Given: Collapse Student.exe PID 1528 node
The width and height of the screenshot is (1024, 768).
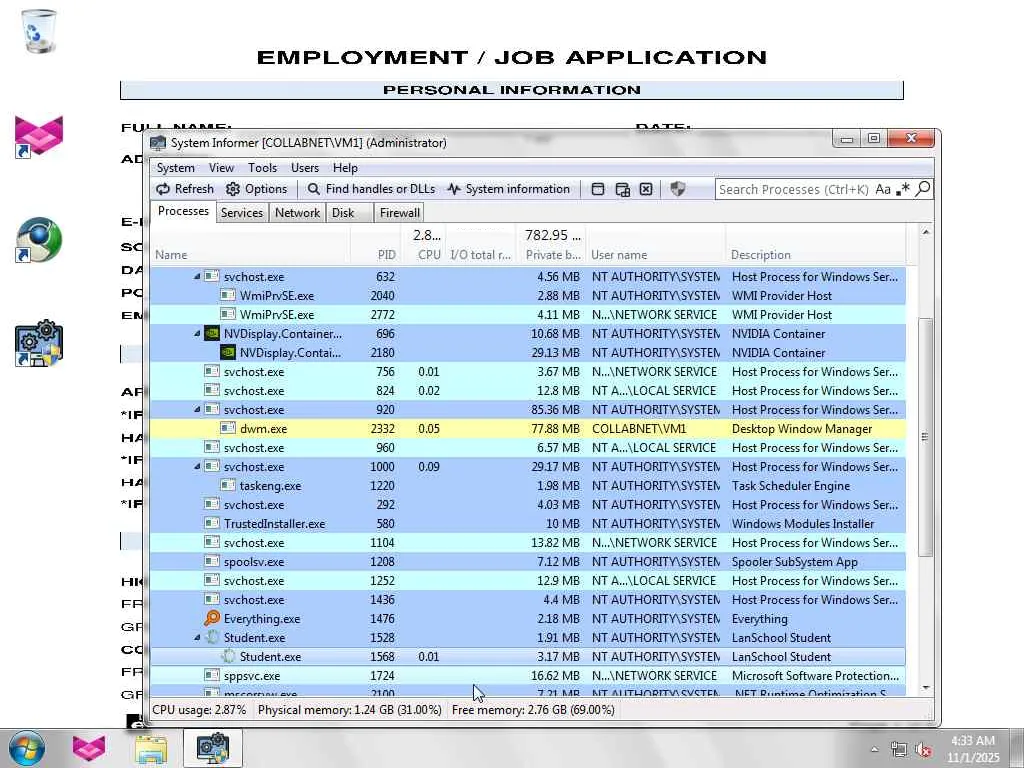Looking at the screenshot, I should click(197, 637).
